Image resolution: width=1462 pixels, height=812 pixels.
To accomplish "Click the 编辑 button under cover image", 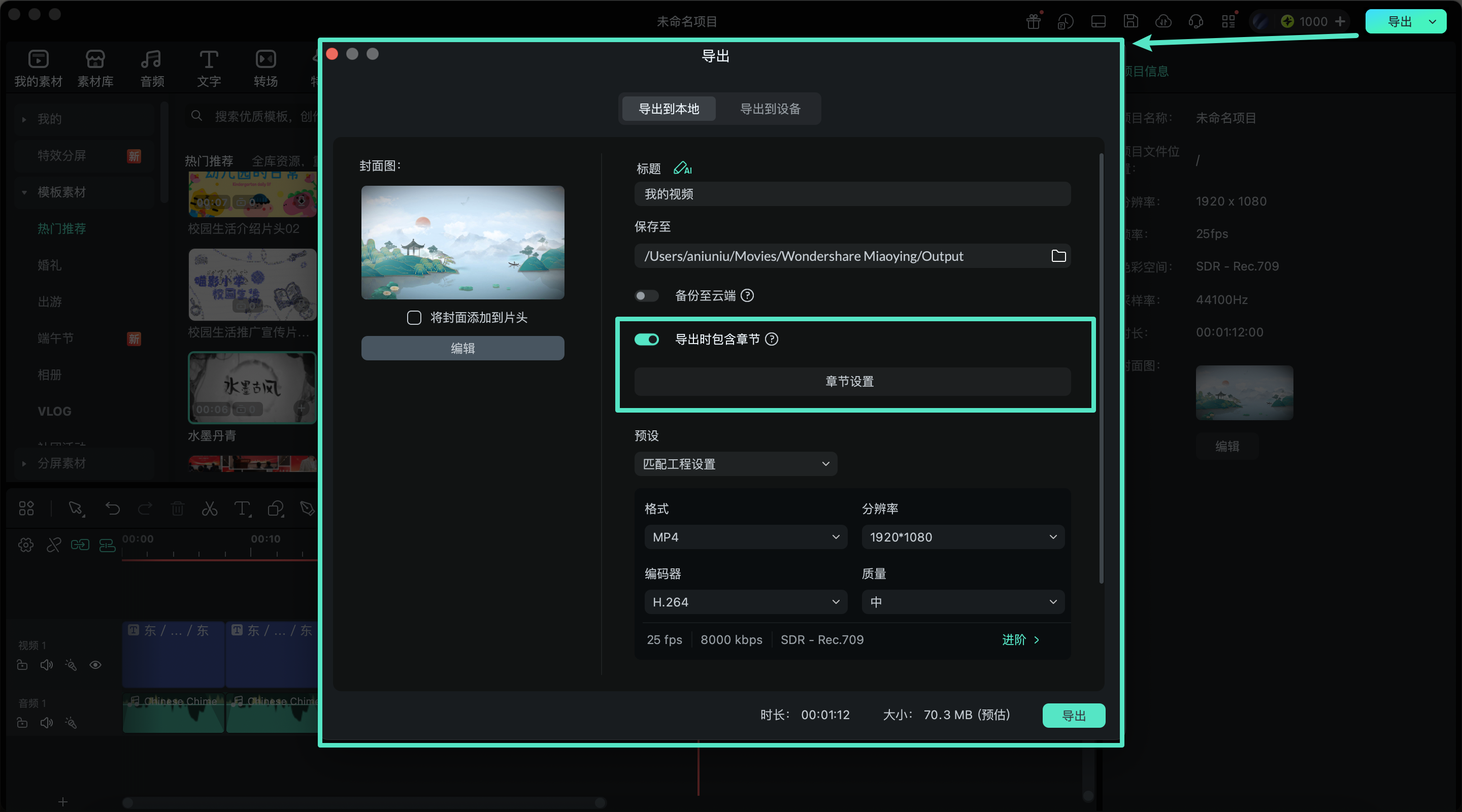I will (x=462, y=348).
